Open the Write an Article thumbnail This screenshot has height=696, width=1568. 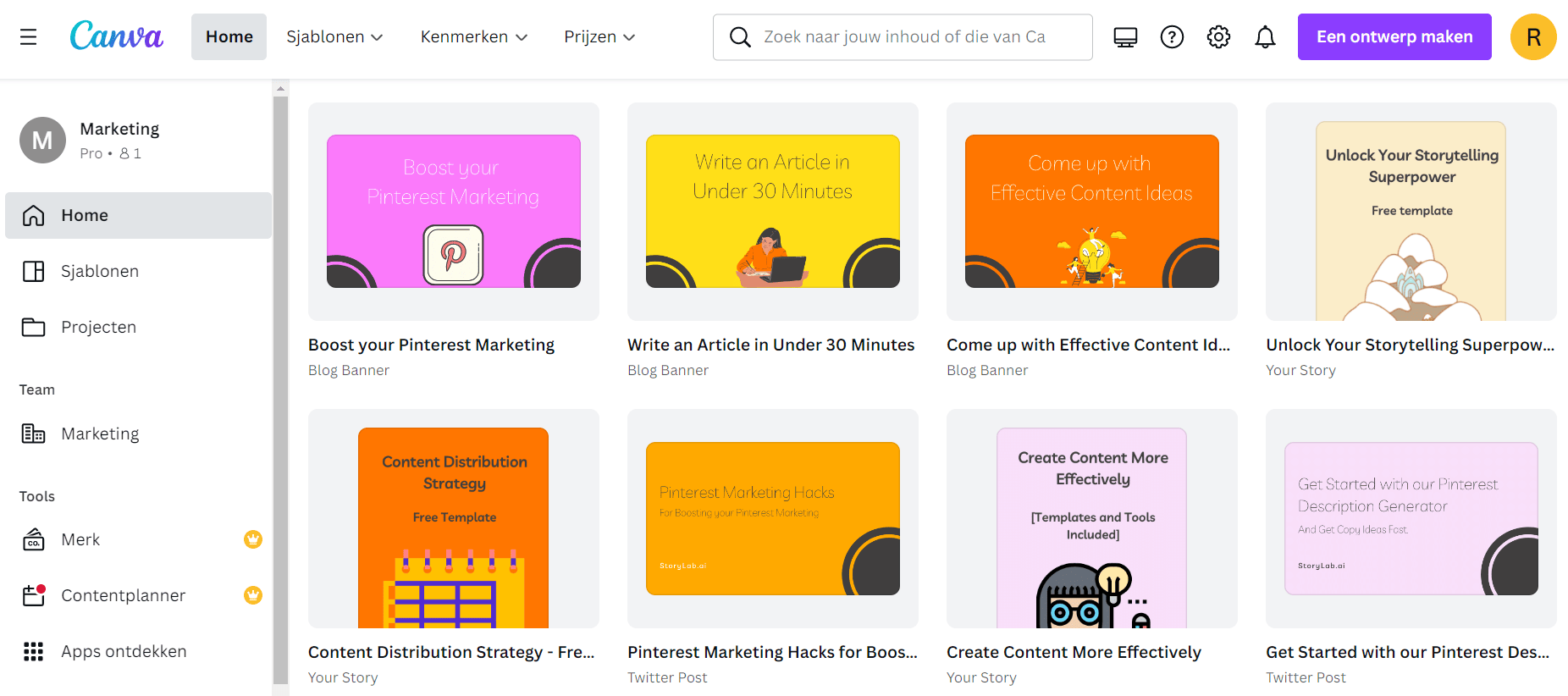point(772,212)
